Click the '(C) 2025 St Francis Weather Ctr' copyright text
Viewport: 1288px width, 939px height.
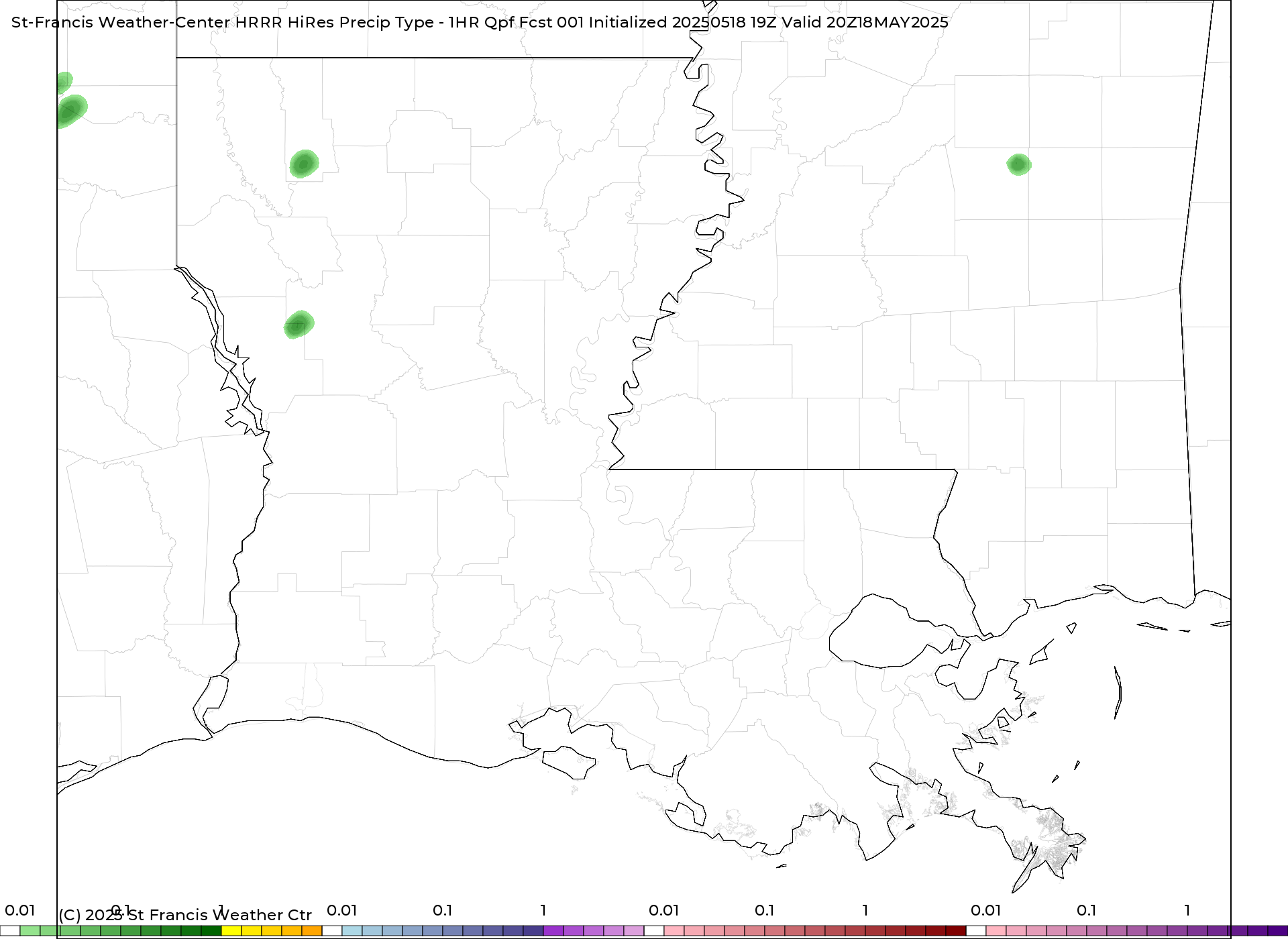click(x=185, y=915)
